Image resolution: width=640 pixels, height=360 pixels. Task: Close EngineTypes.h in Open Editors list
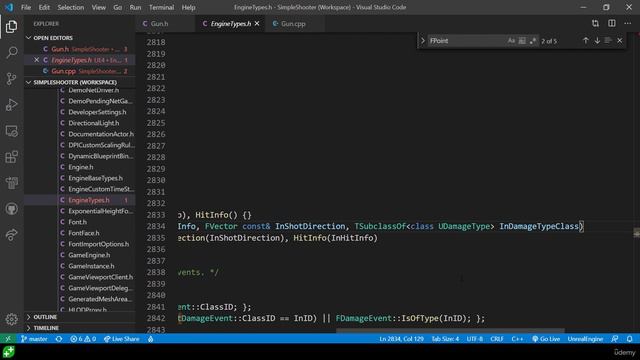point(36,60)
